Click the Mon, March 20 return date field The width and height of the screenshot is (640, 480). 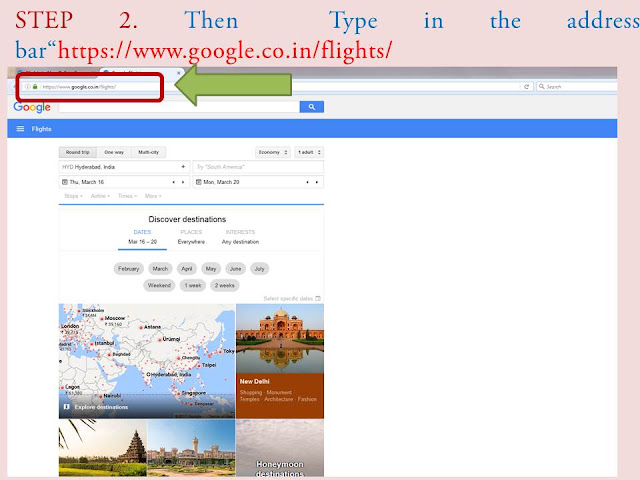258,182
